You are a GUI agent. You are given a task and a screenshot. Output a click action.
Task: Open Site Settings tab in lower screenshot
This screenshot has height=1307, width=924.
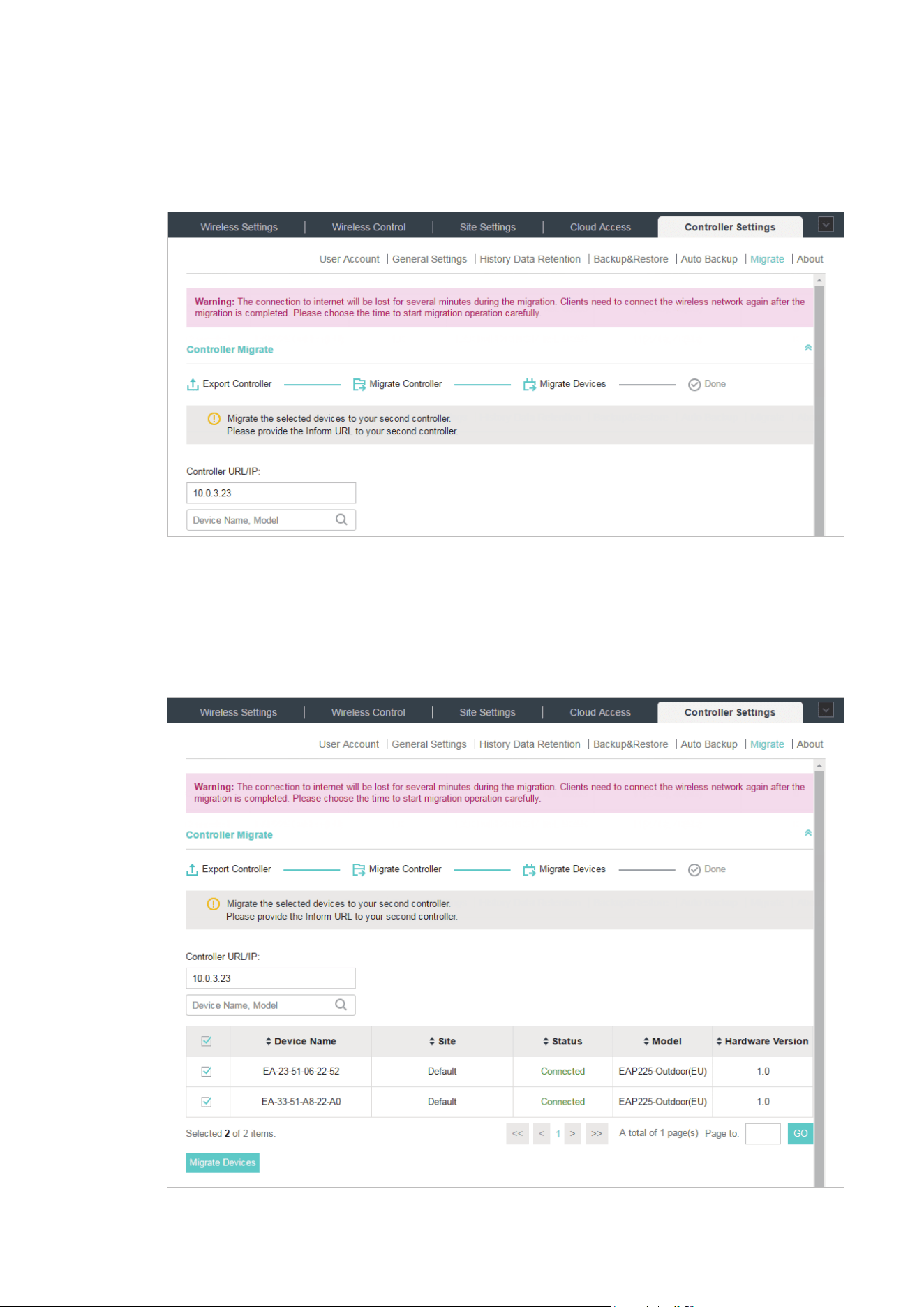pyautogui.click(x=487, y=712)
